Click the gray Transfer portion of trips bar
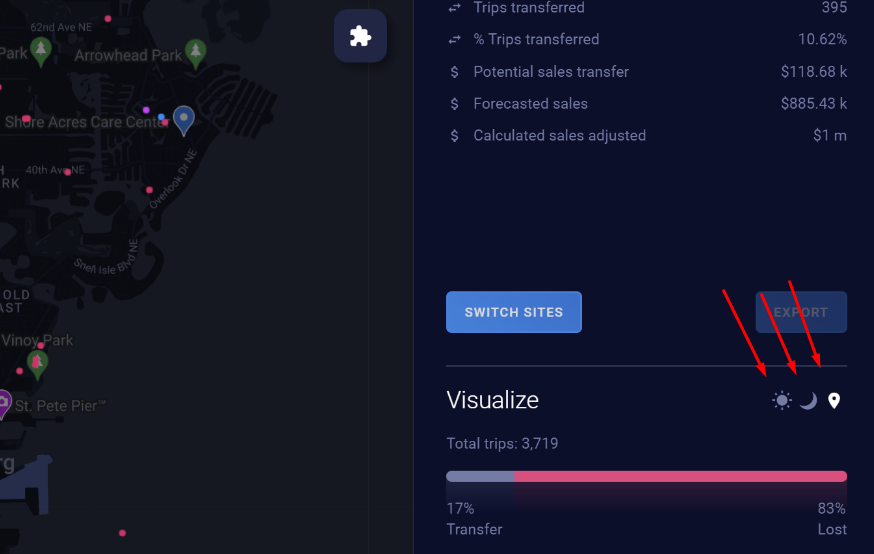The image size is (874, 554). click(480, 476)
